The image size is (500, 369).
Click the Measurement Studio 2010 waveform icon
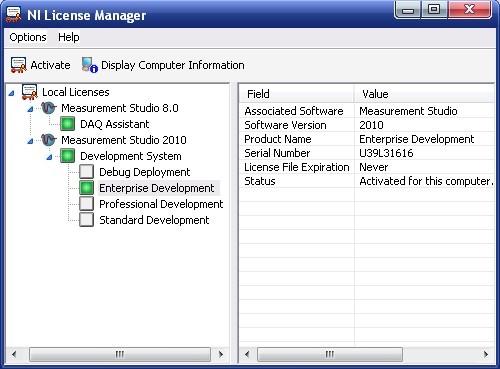coord(48,140)
